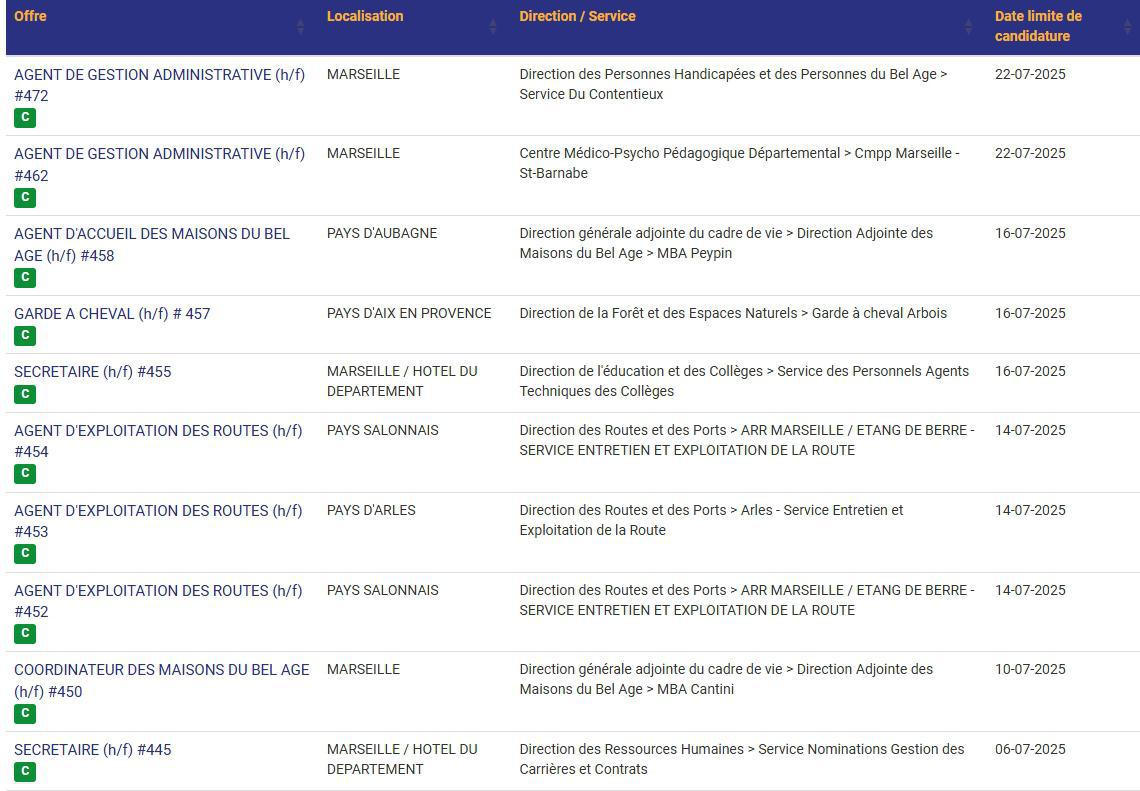Viewport: 1140px width, 791px height.
Task: Click date 14-07-2025 in offer #453 row
Action: point(1030,510)
